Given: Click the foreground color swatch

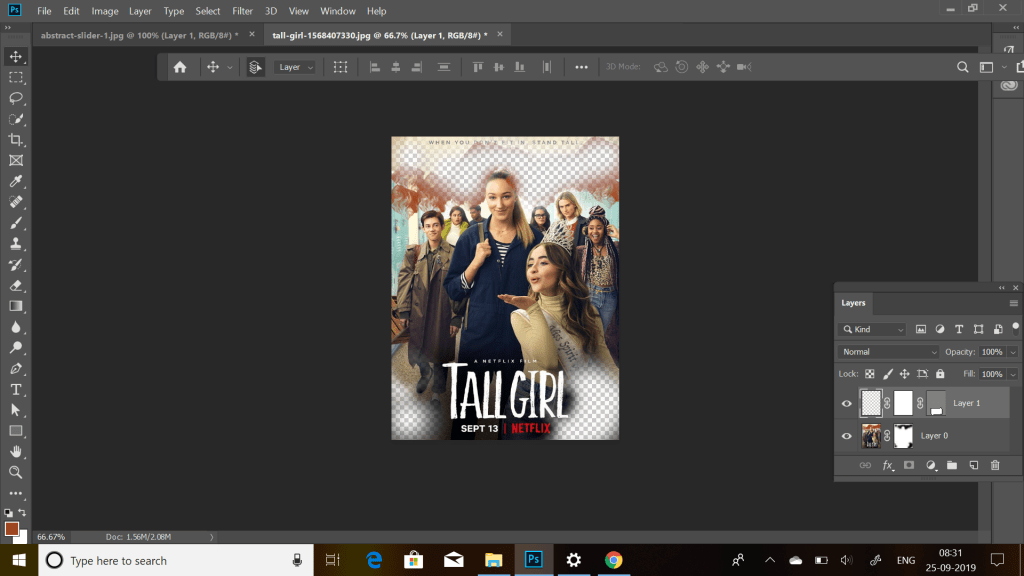Looking at the screenshot, I should pyautogui.click(x=11, y=528).
